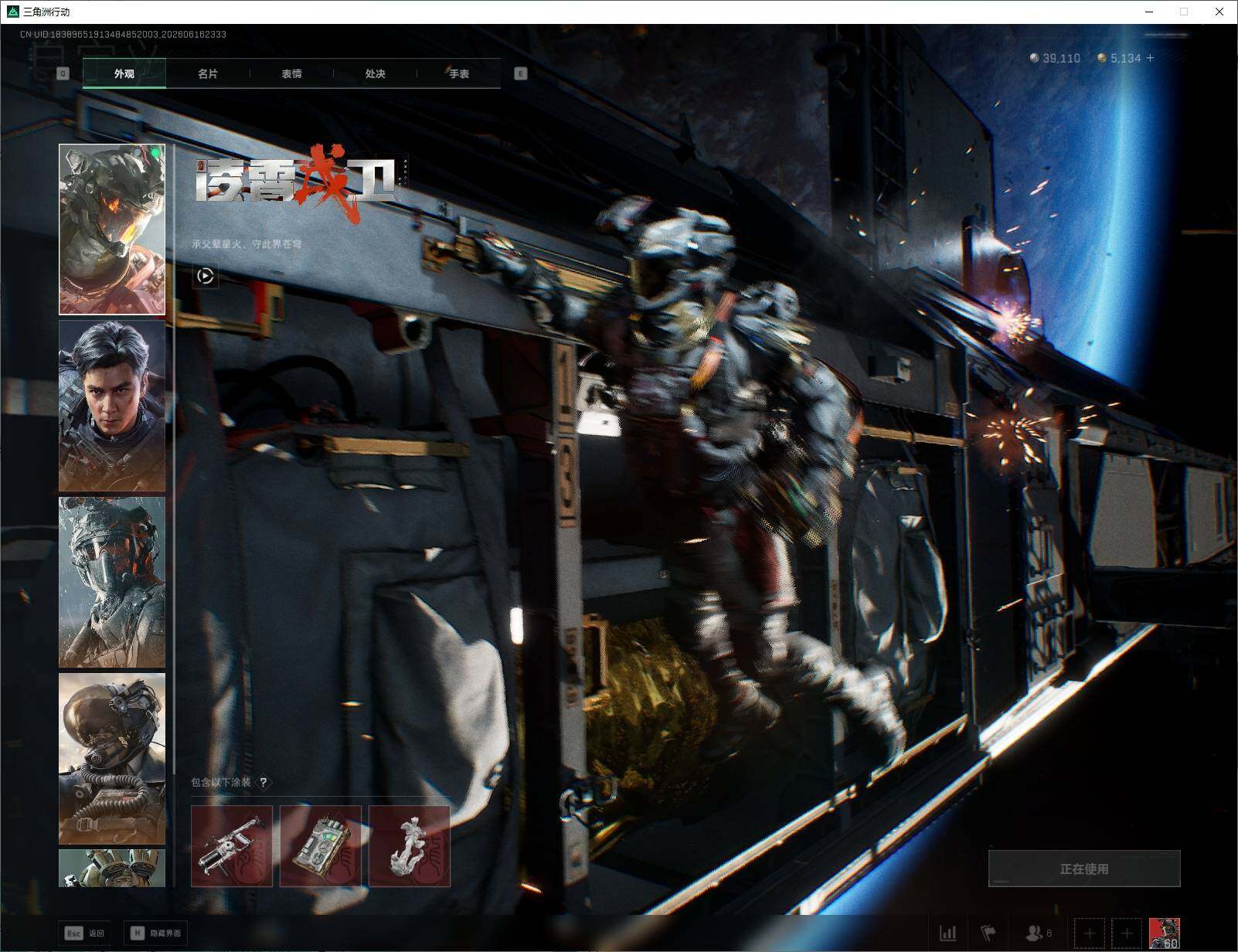Image resolution: width=1238 pixels, height=952 pixels.
Task: Select the bare-faced dark-haired man skin thumbnail
Action: (x=112, y=406)
